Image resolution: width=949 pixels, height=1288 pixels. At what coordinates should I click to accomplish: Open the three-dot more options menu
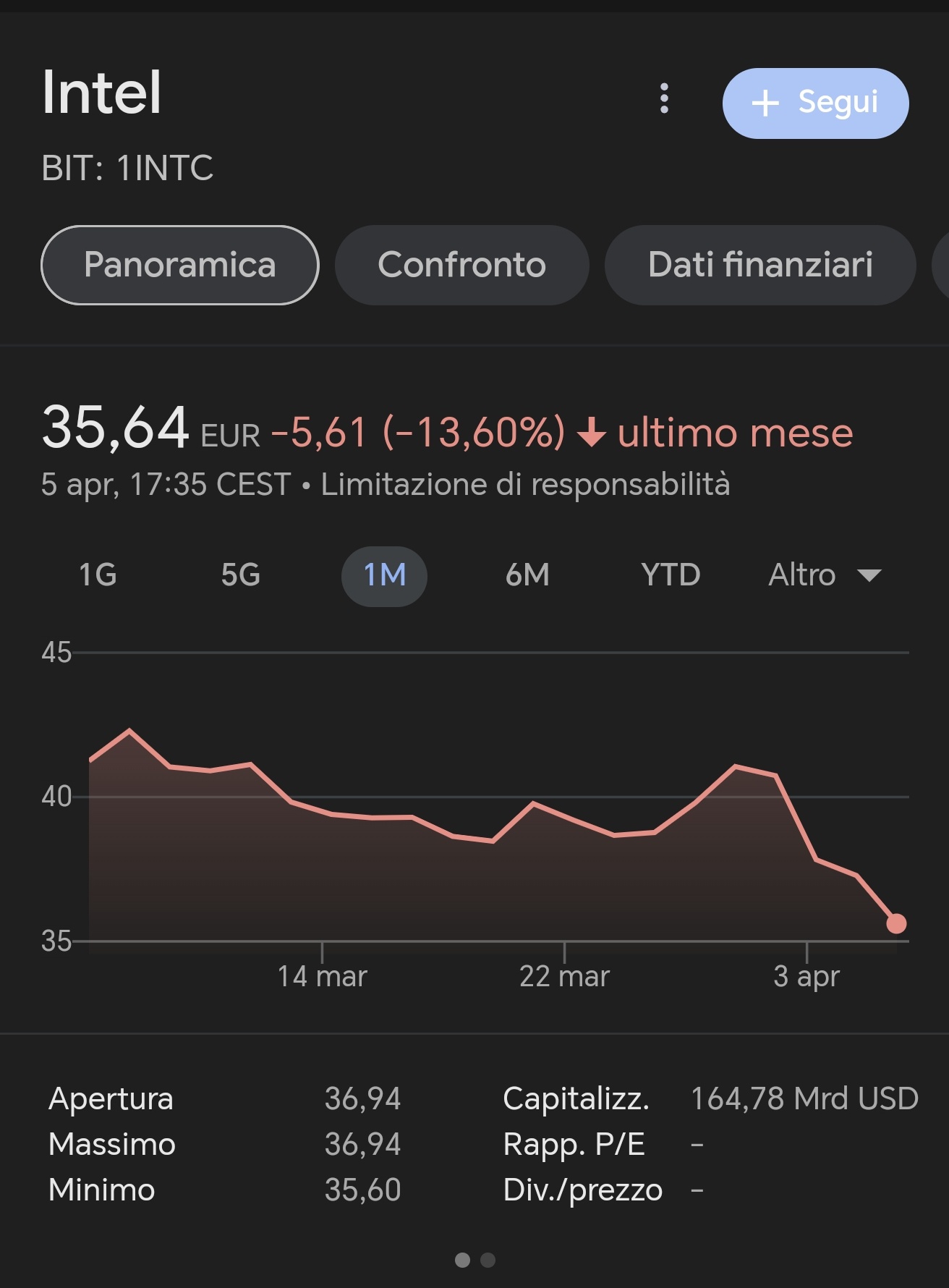point(664,98)
